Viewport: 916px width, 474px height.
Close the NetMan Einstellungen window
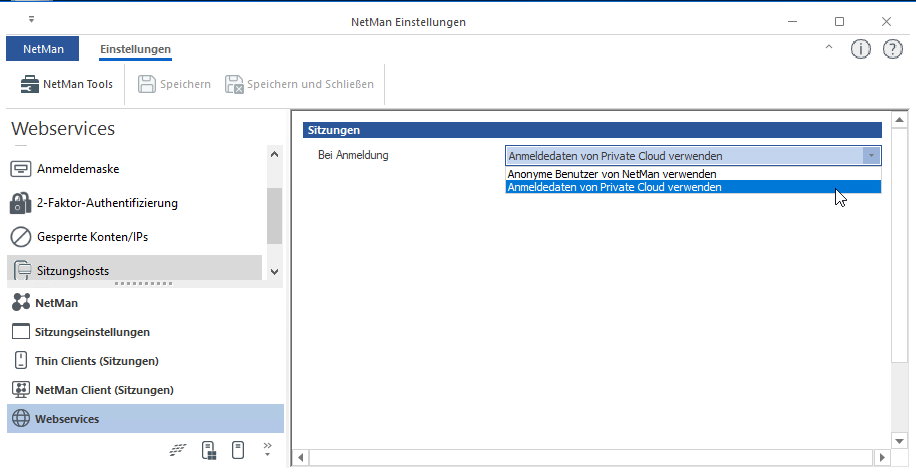(x=886, y=22)
